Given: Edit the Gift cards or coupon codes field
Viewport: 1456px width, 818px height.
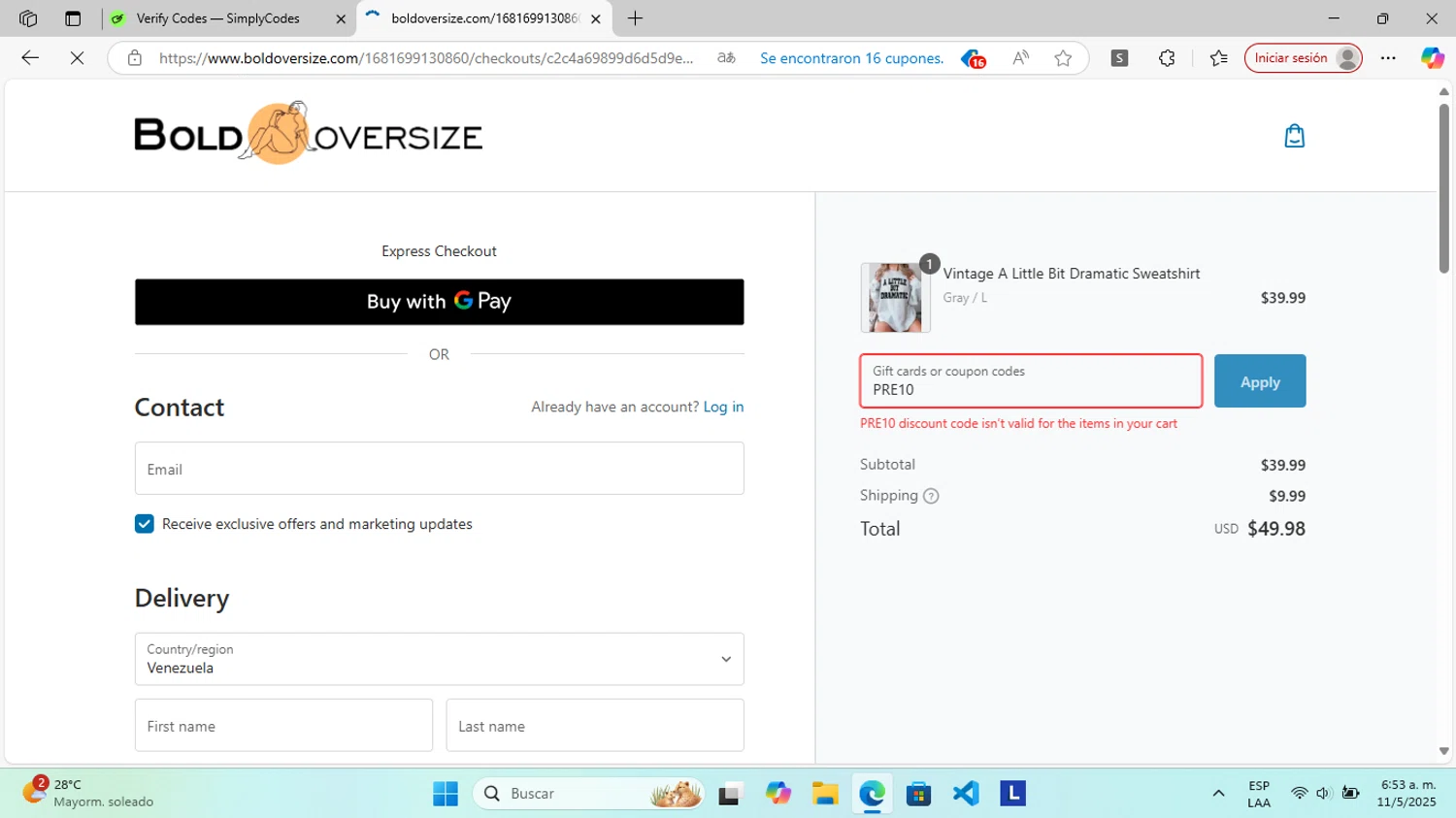Looking at the screenshot, I should 1031,380.
